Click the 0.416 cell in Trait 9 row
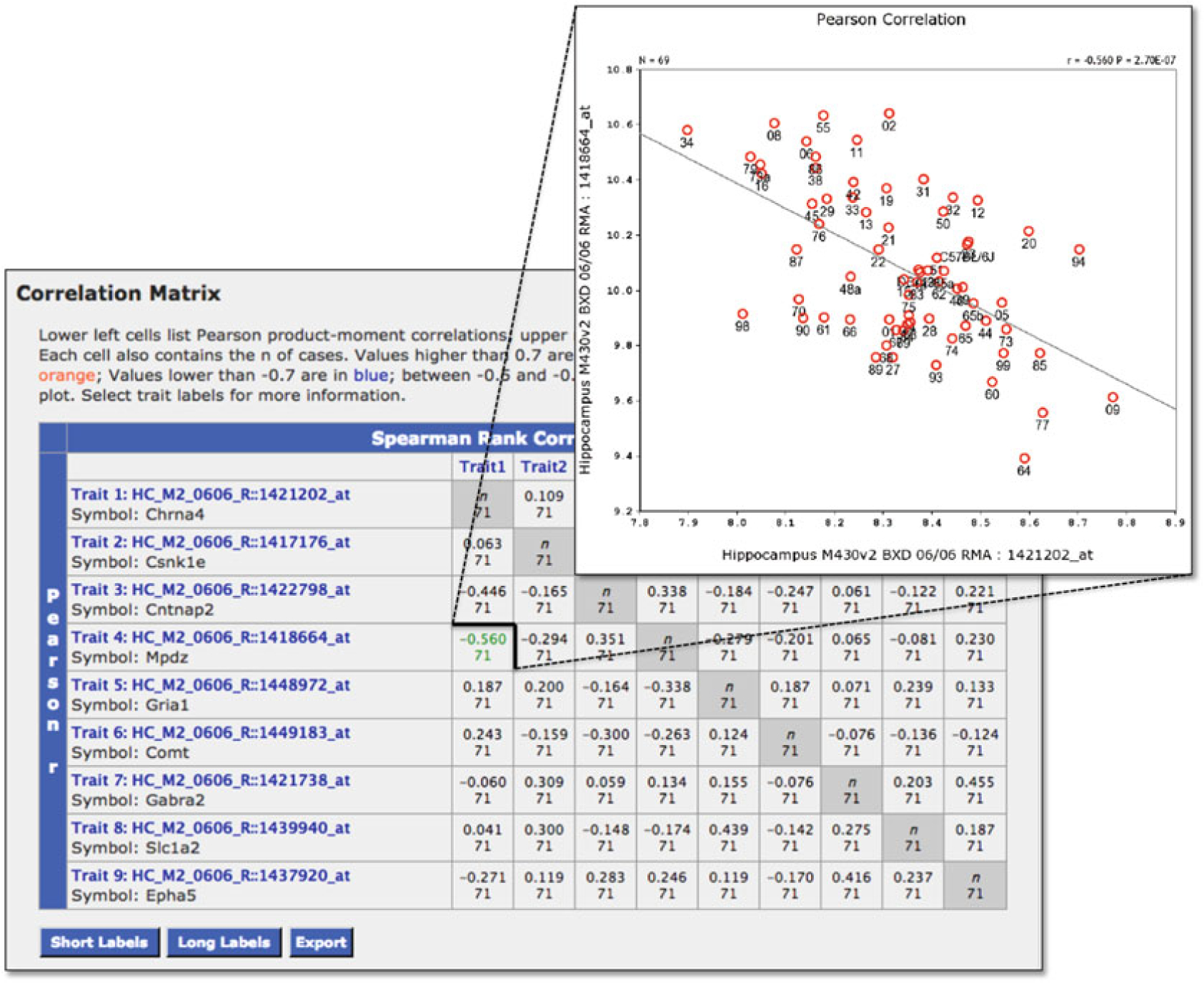The image size is (1204, 983). [852, 885]
